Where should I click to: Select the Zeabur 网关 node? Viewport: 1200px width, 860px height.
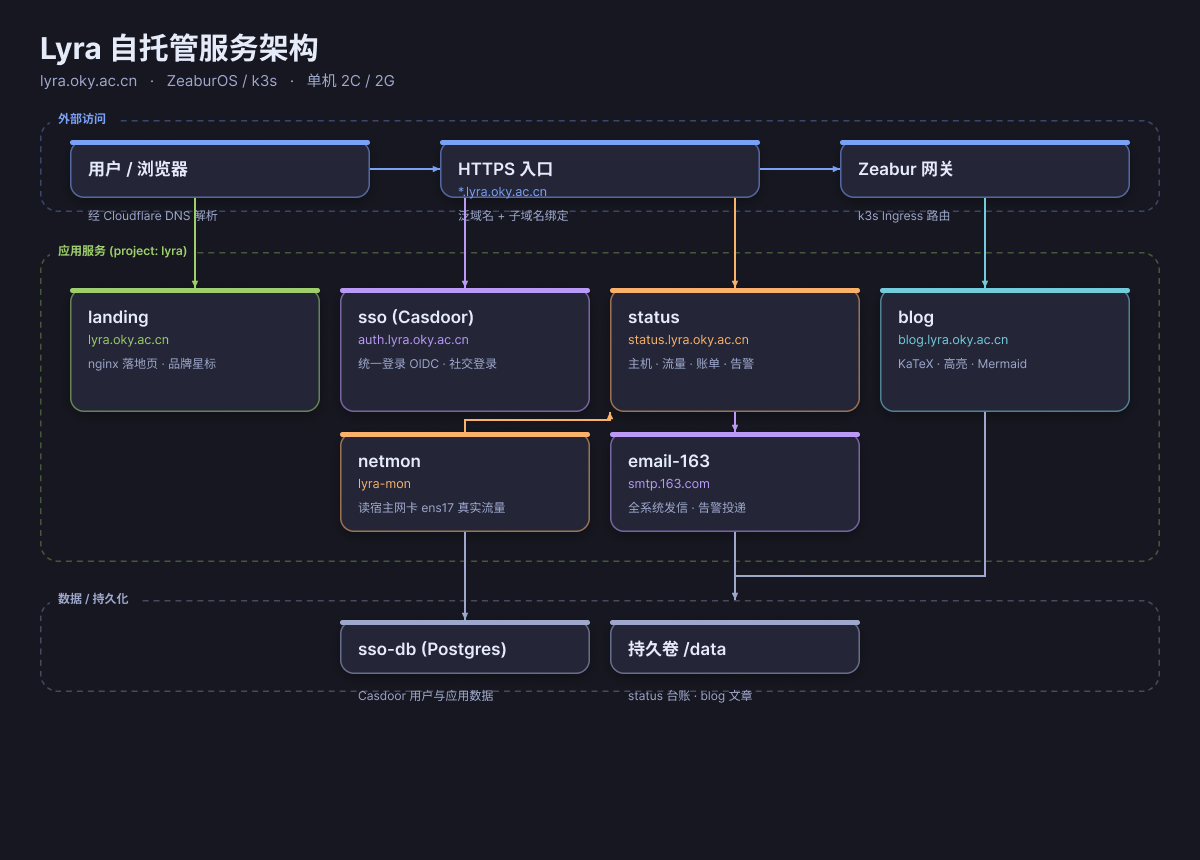pyautogui.click(x=985, y=169)
